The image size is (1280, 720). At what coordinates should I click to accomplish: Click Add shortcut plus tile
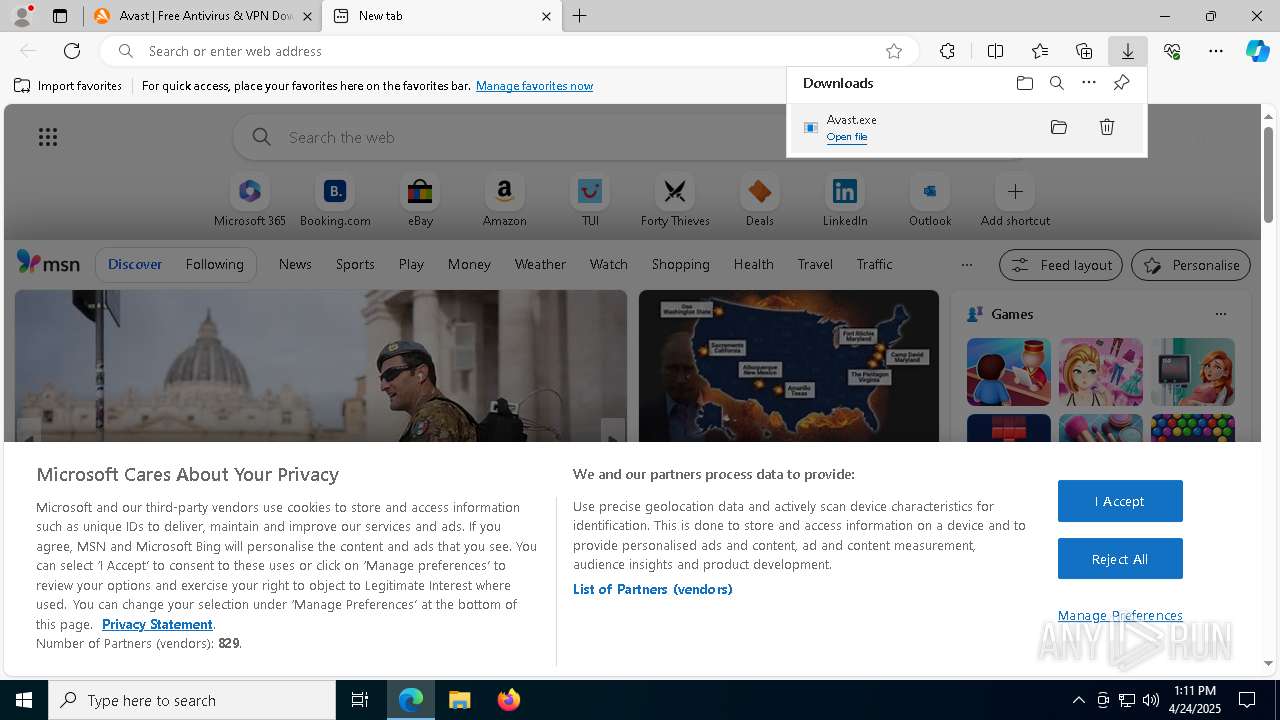[1015, 200]
